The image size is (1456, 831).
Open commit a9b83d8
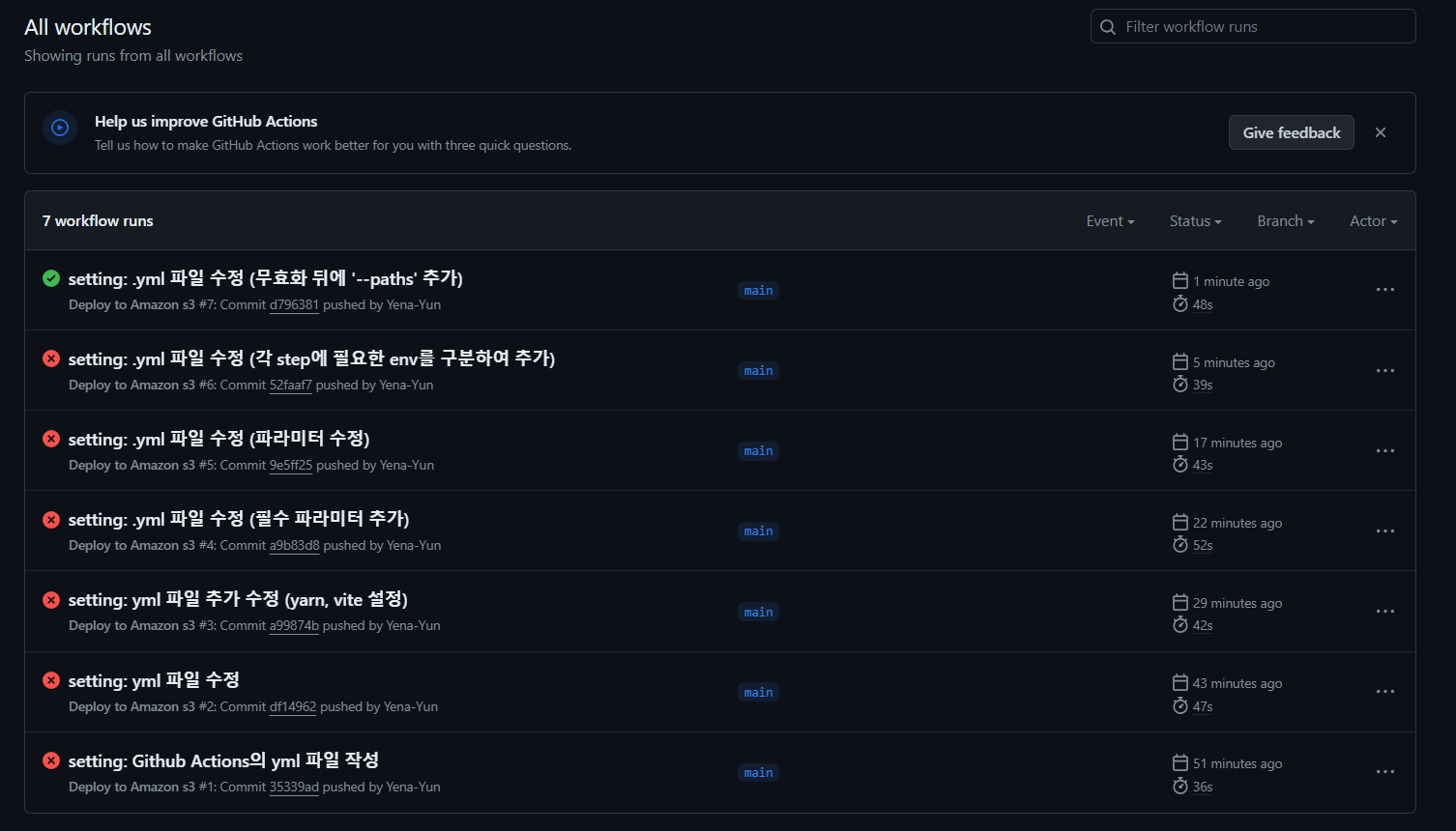[x=295, y=545]
